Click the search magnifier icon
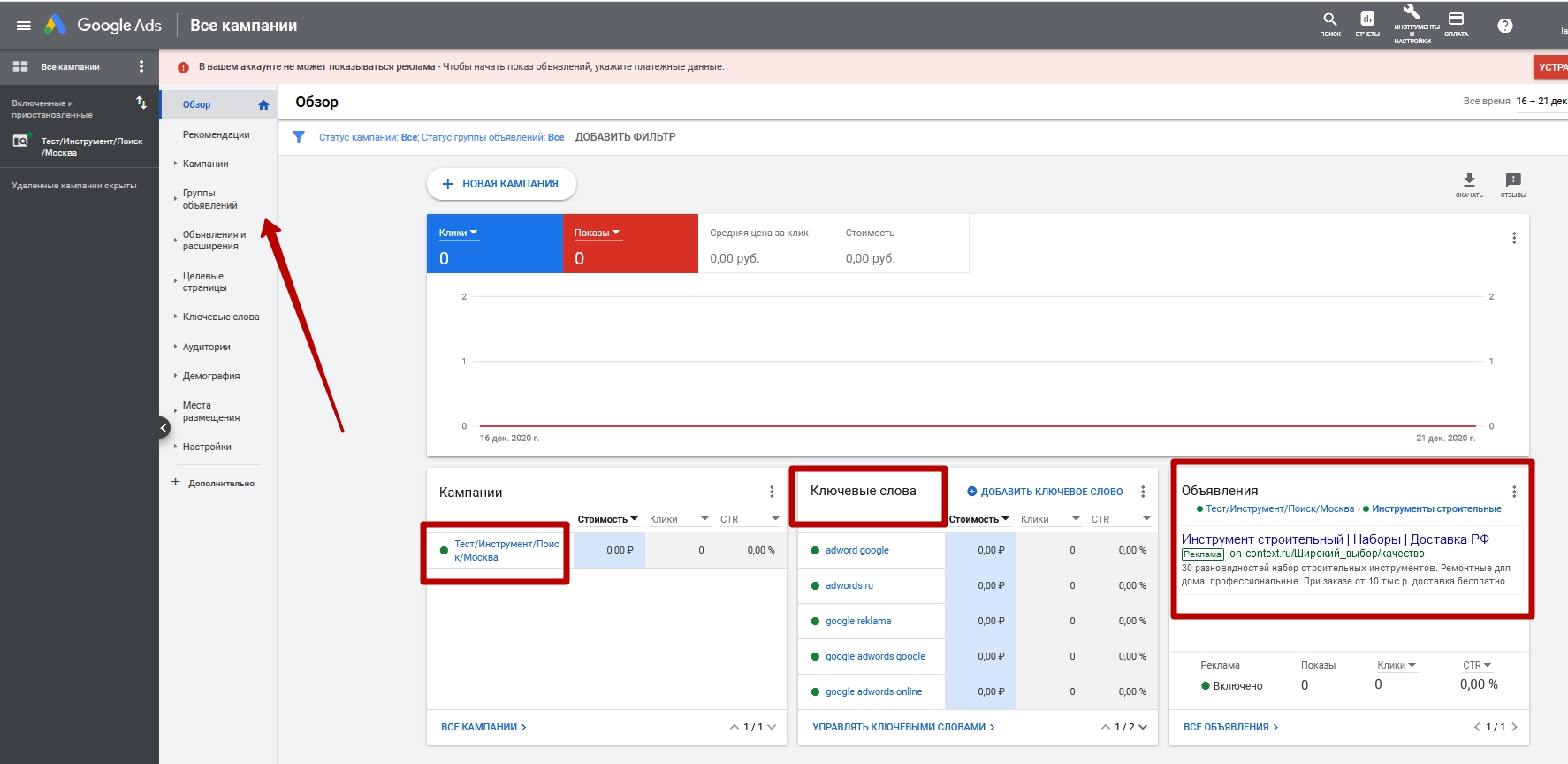1568x764 pixels. click(x=1329, y=19)
